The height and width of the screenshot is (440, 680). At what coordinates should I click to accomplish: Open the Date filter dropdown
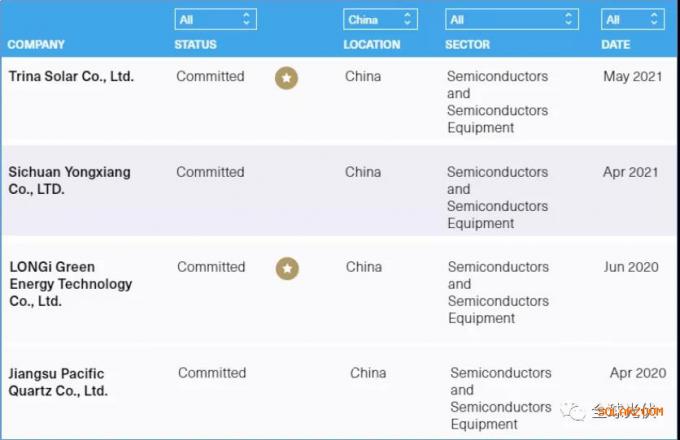632,19
